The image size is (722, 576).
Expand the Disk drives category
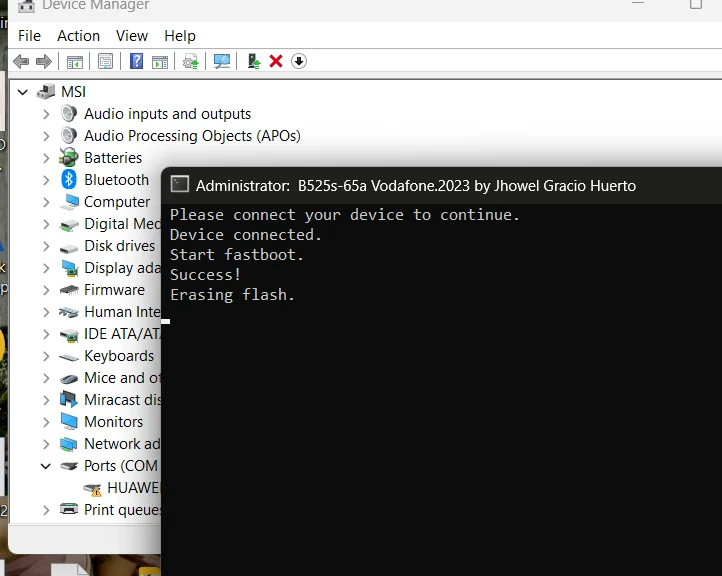coord(46,246)
